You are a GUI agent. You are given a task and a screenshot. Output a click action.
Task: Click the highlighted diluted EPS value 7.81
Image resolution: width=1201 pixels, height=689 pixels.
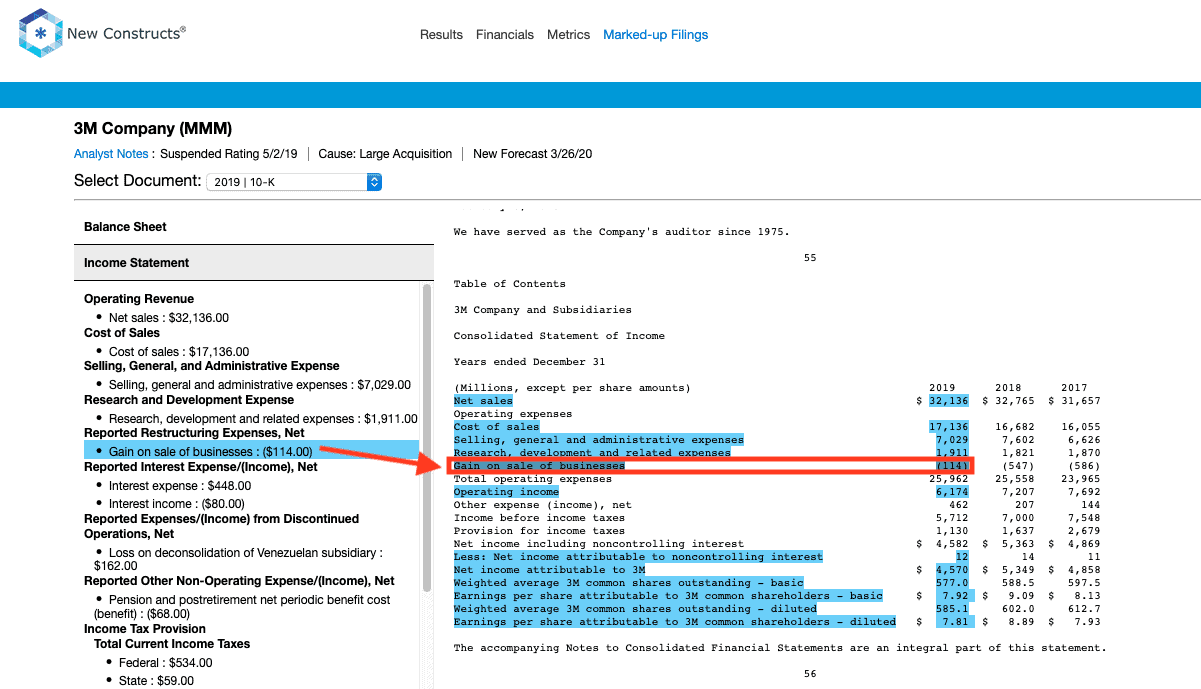tap(954, 622)
